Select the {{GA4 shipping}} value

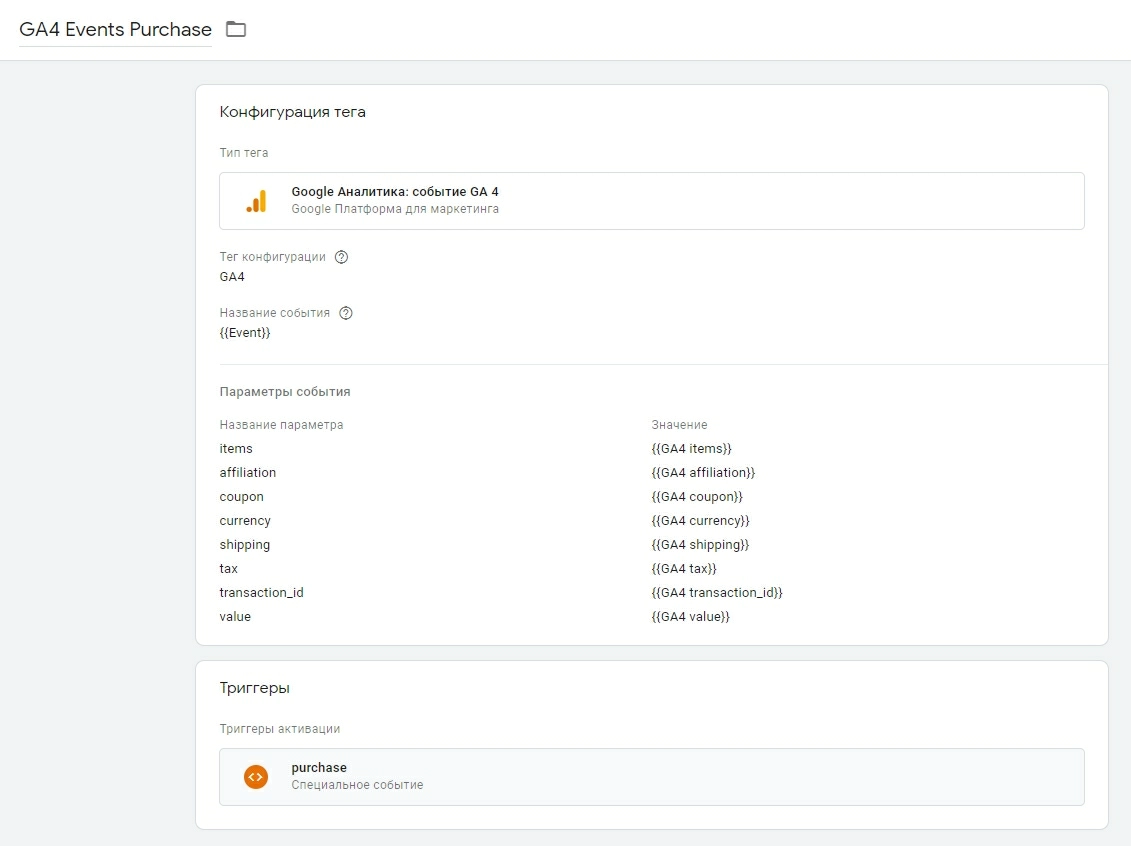click(x=700, y=545)
